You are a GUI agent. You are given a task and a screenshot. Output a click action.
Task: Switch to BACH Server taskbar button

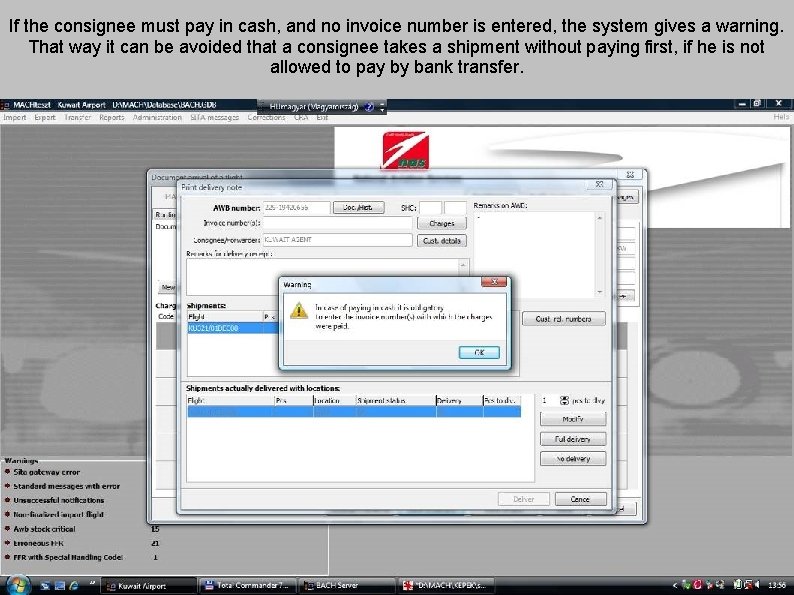(x=346, y=586)
